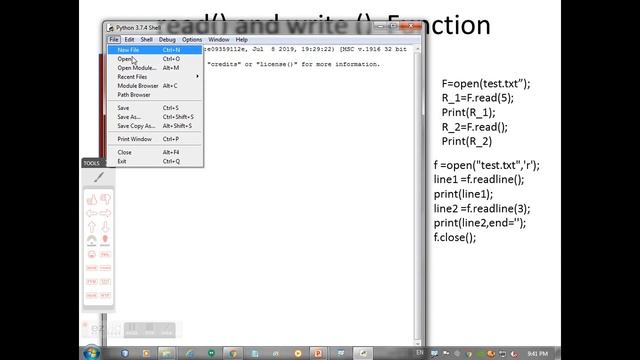This screenshot has width=640, height=360.
Task: Click the stop recording button
Action: 149,330
